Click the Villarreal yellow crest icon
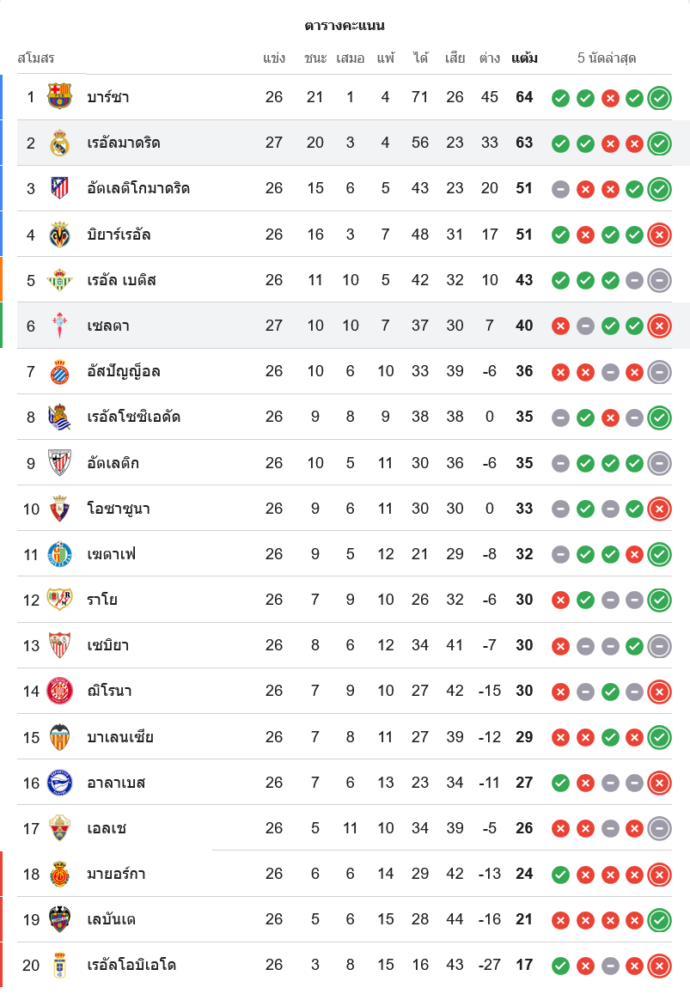Image resolution: width=690 pixels, height=1000 pixels. click(60, 235)
